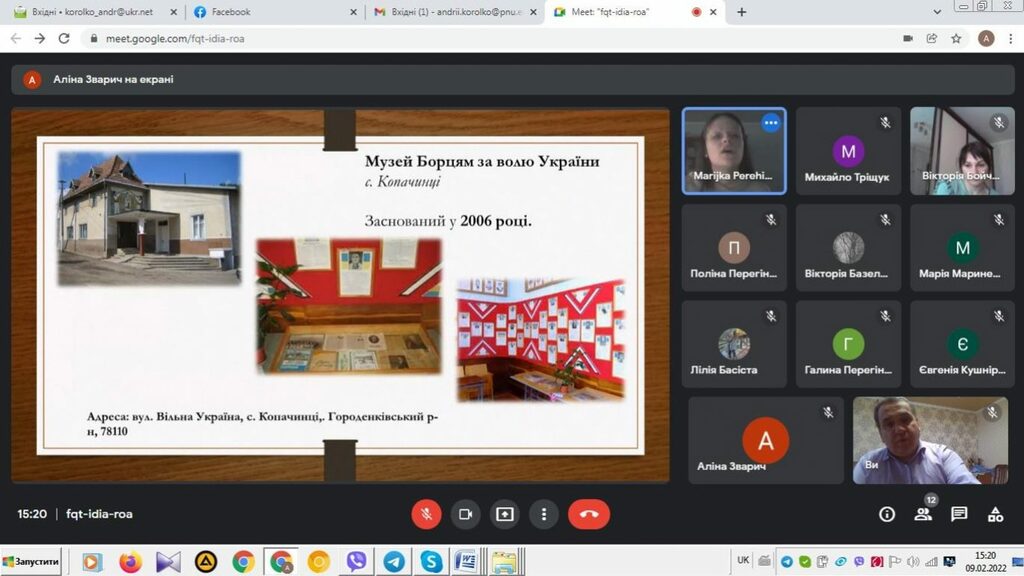Open options on Магійка Регені tile
The image size is (1024, 576).
click(770, 123)
